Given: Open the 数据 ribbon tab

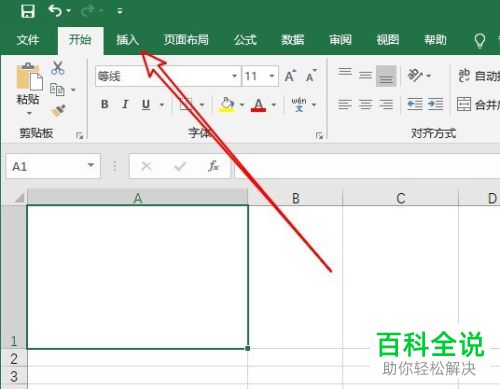Looking at the screenshot, I should [293, 40].
